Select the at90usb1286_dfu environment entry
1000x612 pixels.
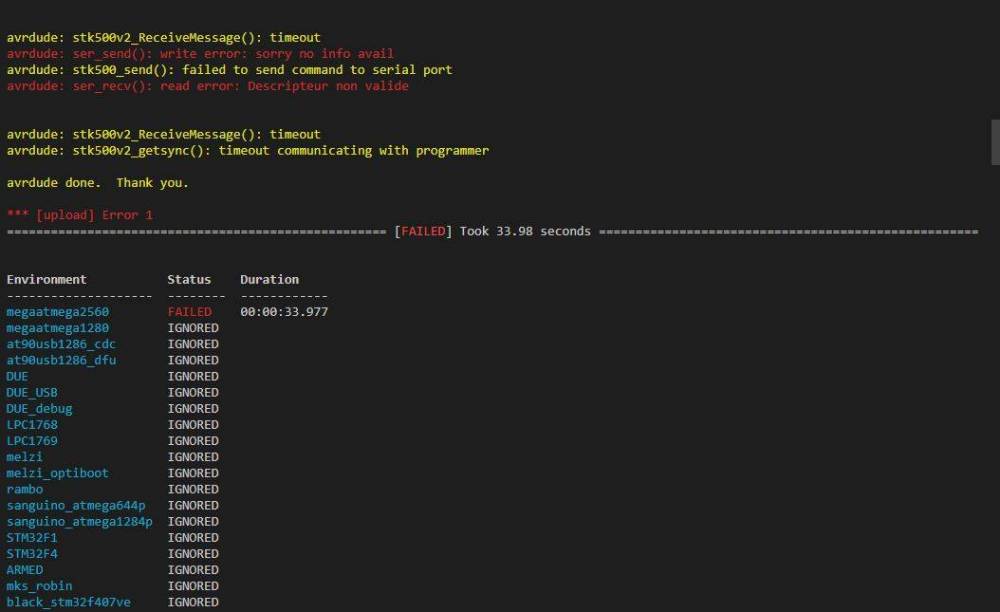pyautogui.click(x=61, y=360)
